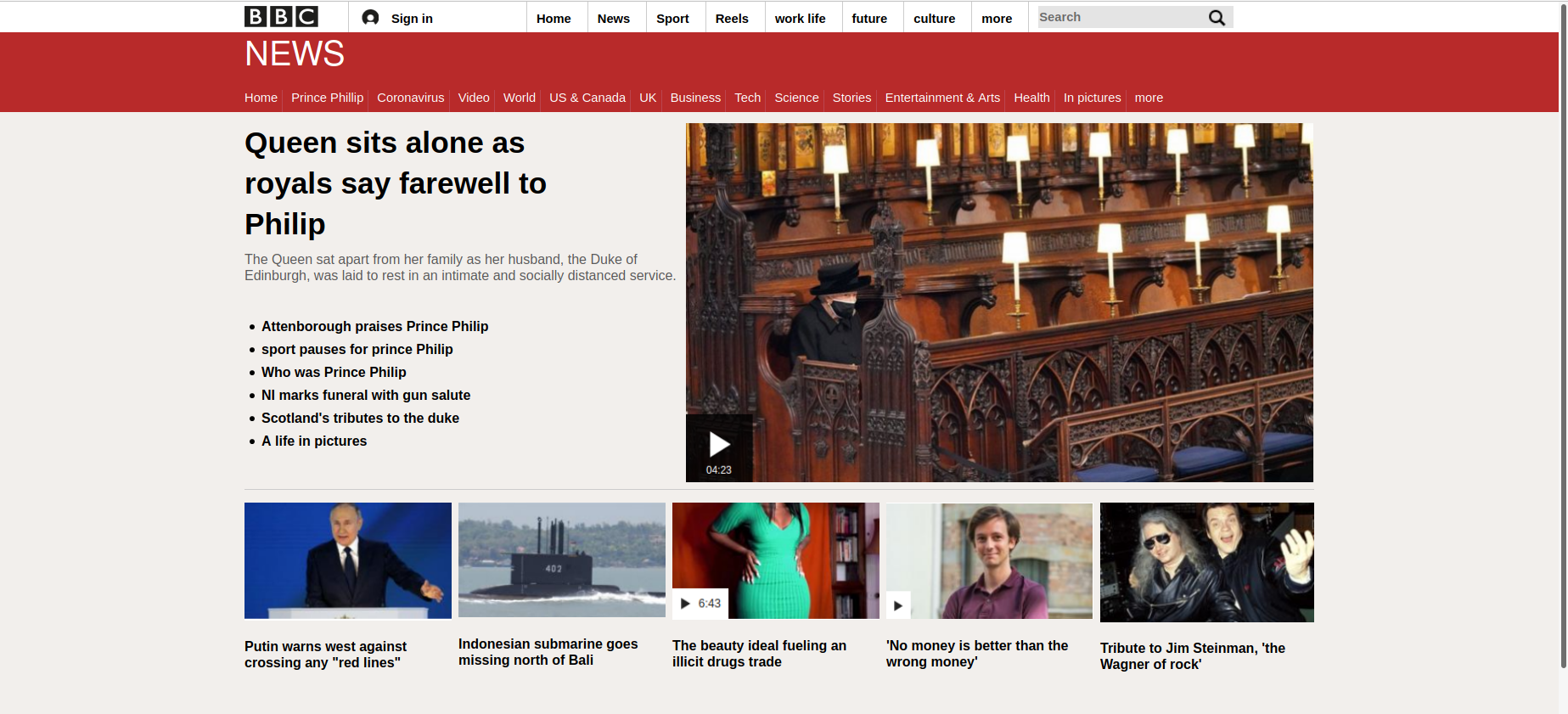1568x714 pixels.
Task: Select Science news tab
Action: (x=796, y=98)
